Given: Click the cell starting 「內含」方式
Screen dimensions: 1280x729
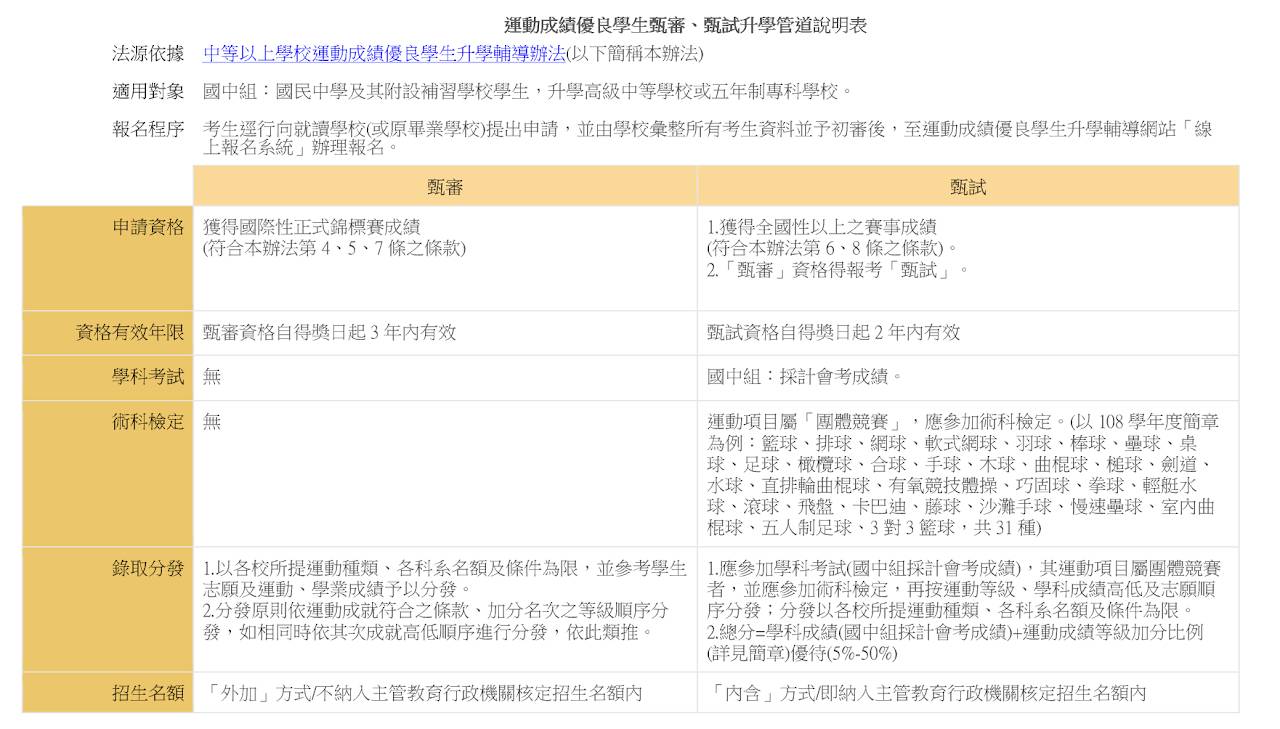Looking at the screenshot, I should point(968,693).
